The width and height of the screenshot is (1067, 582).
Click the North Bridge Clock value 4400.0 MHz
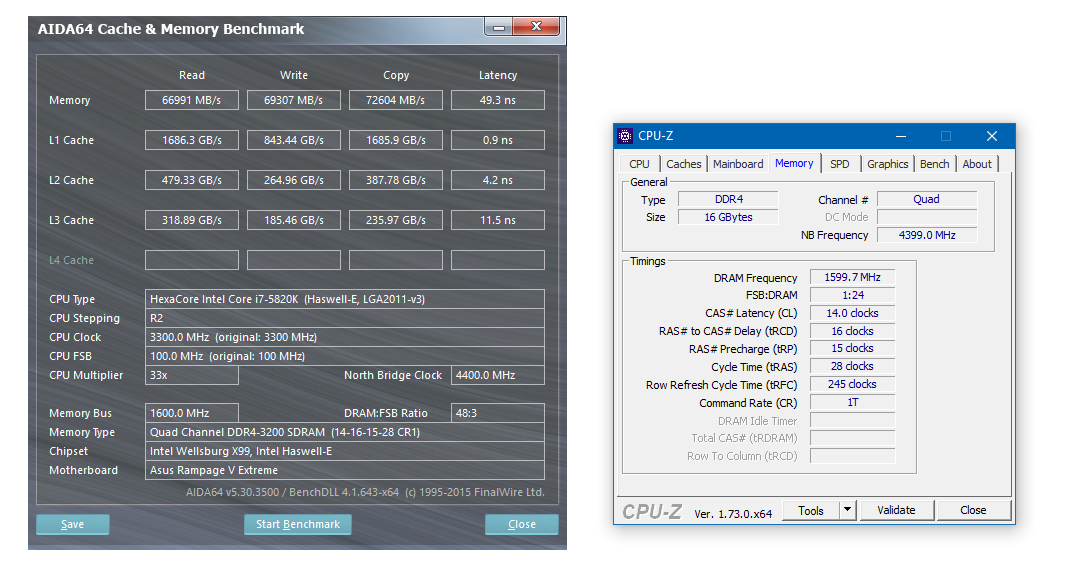[498, 375]
